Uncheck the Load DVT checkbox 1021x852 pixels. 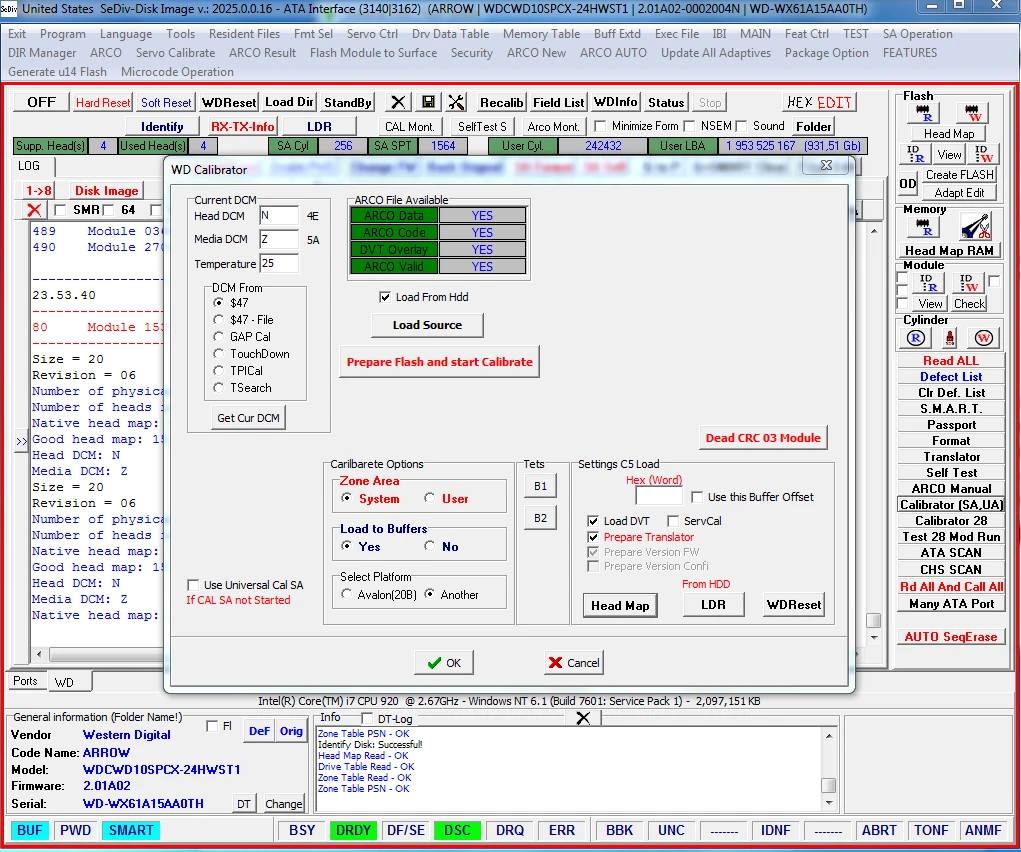tap(593, 521)
